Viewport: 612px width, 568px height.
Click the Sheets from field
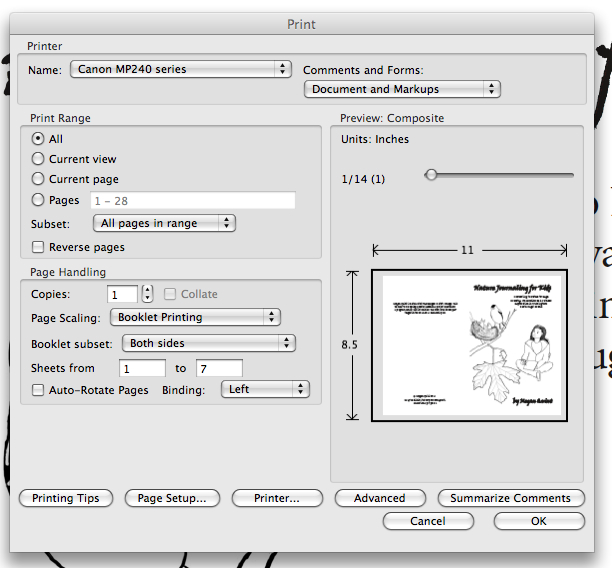pos(142,368)
